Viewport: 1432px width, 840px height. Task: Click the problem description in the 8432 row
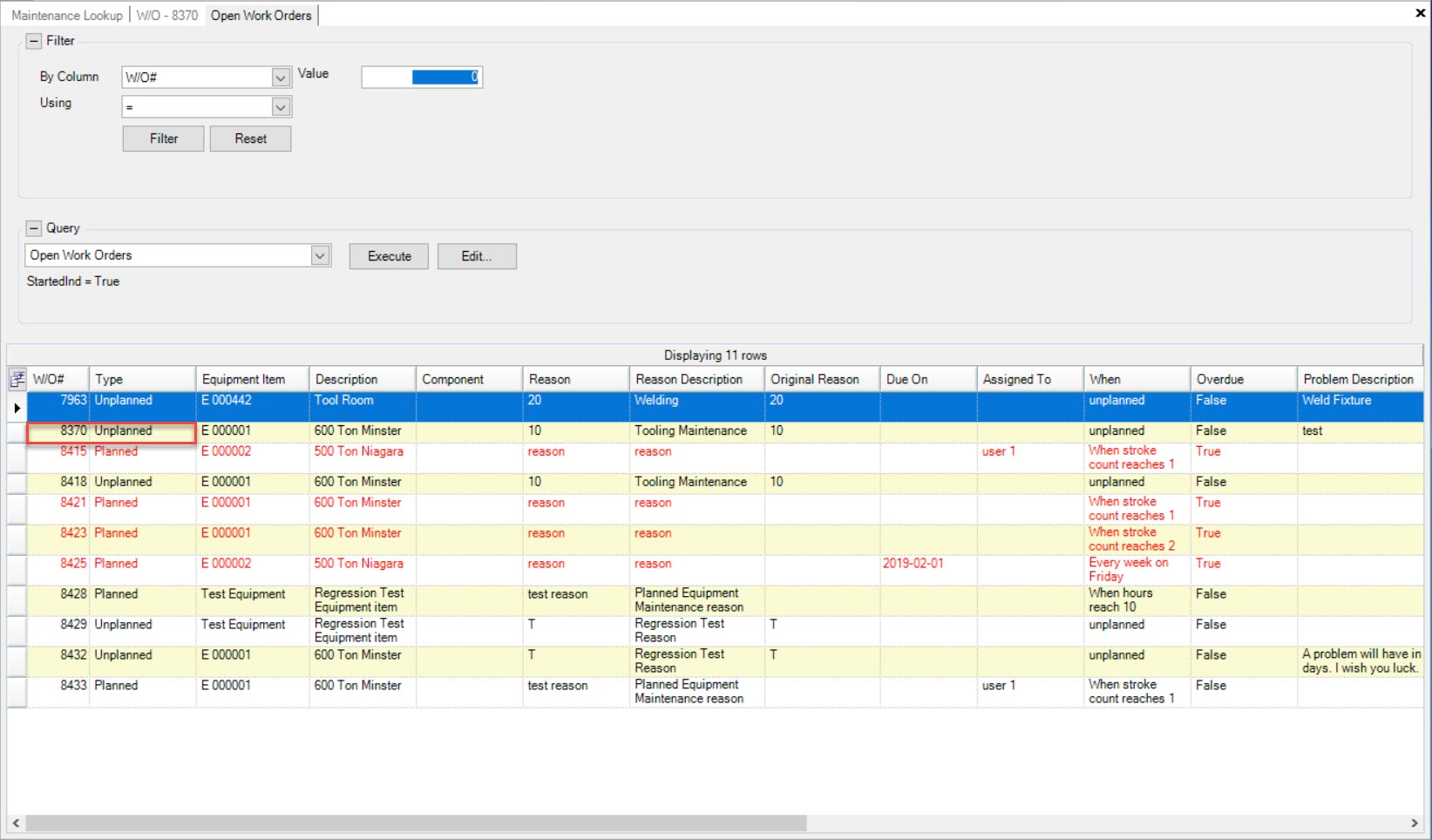(1360, 661)
